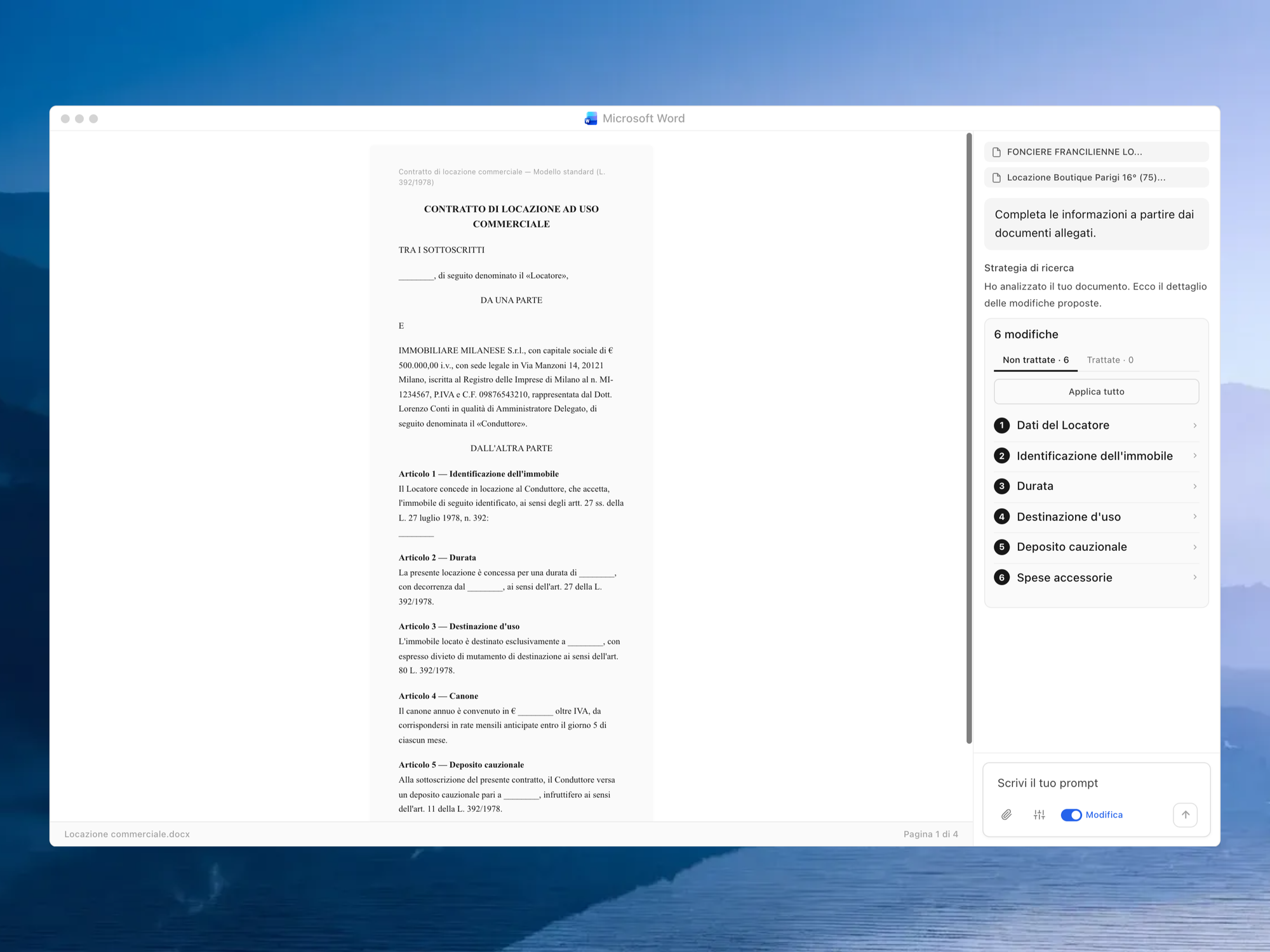Click the '6 modifiche' heading

click(1026, 334)
